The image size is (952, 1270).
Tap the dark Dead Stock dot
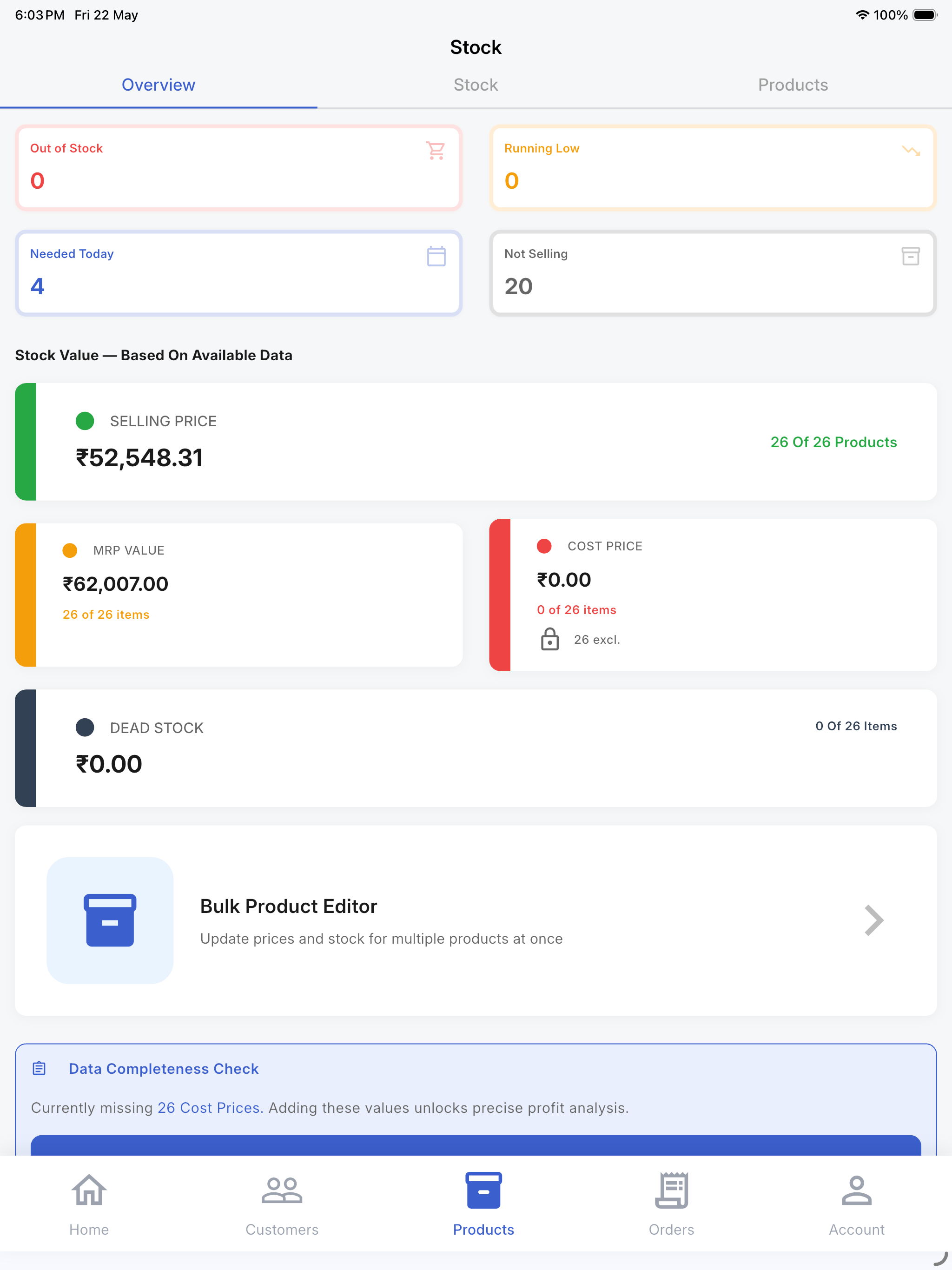85,728
